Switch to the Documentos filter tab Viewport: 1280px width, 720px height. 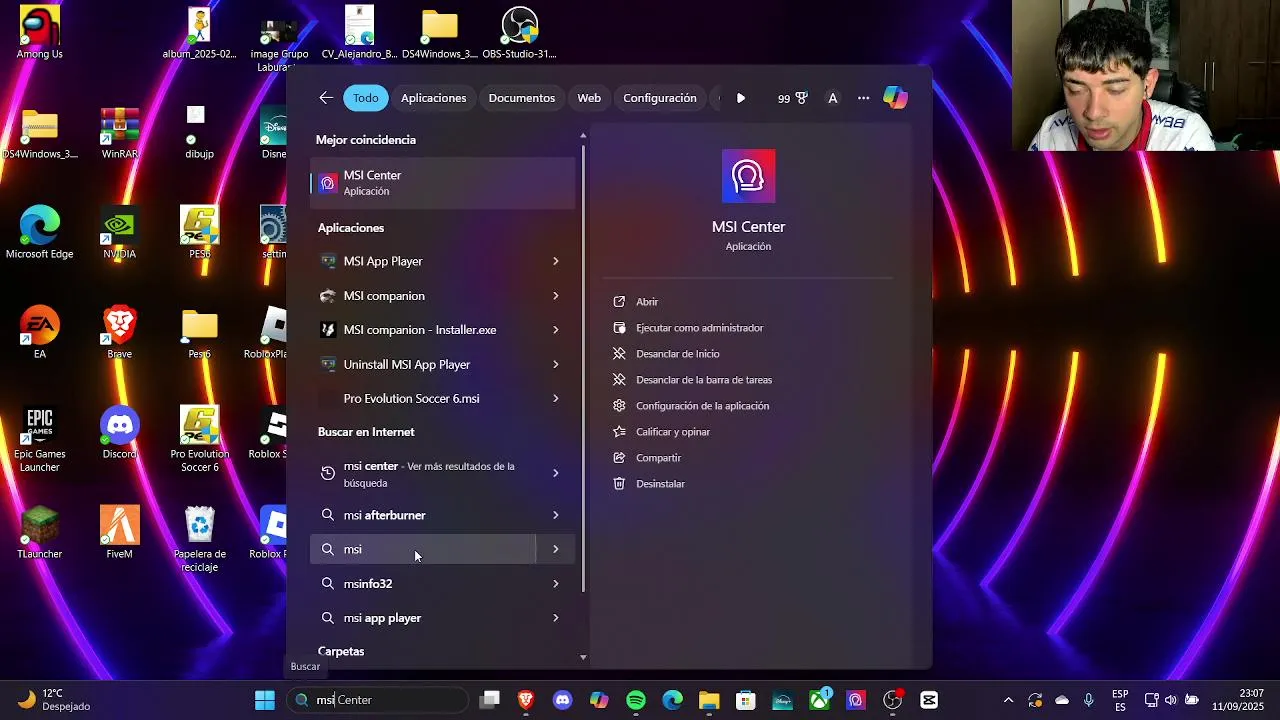[x=521, y=98]
